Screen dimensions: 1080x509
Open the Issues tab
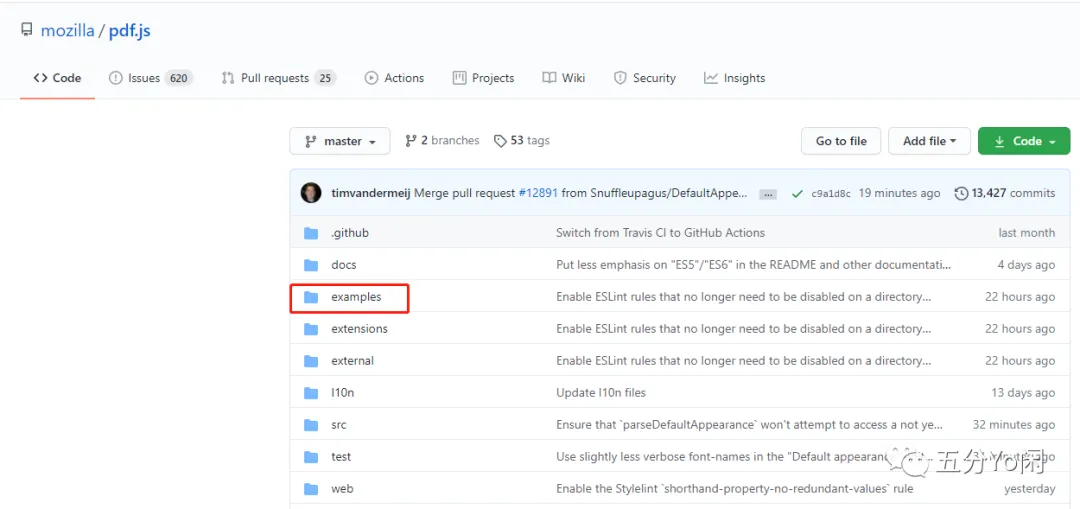click(151, 78)
